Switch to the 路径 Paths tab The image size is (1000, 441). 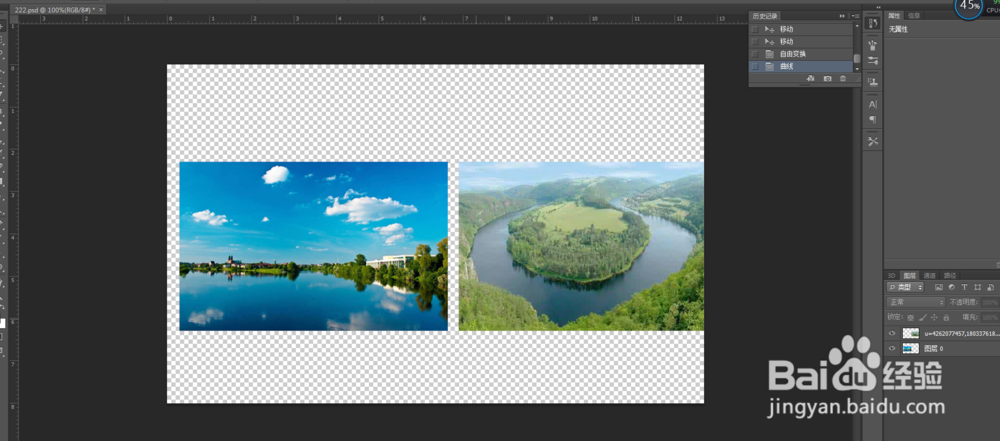tap(950, 275)
